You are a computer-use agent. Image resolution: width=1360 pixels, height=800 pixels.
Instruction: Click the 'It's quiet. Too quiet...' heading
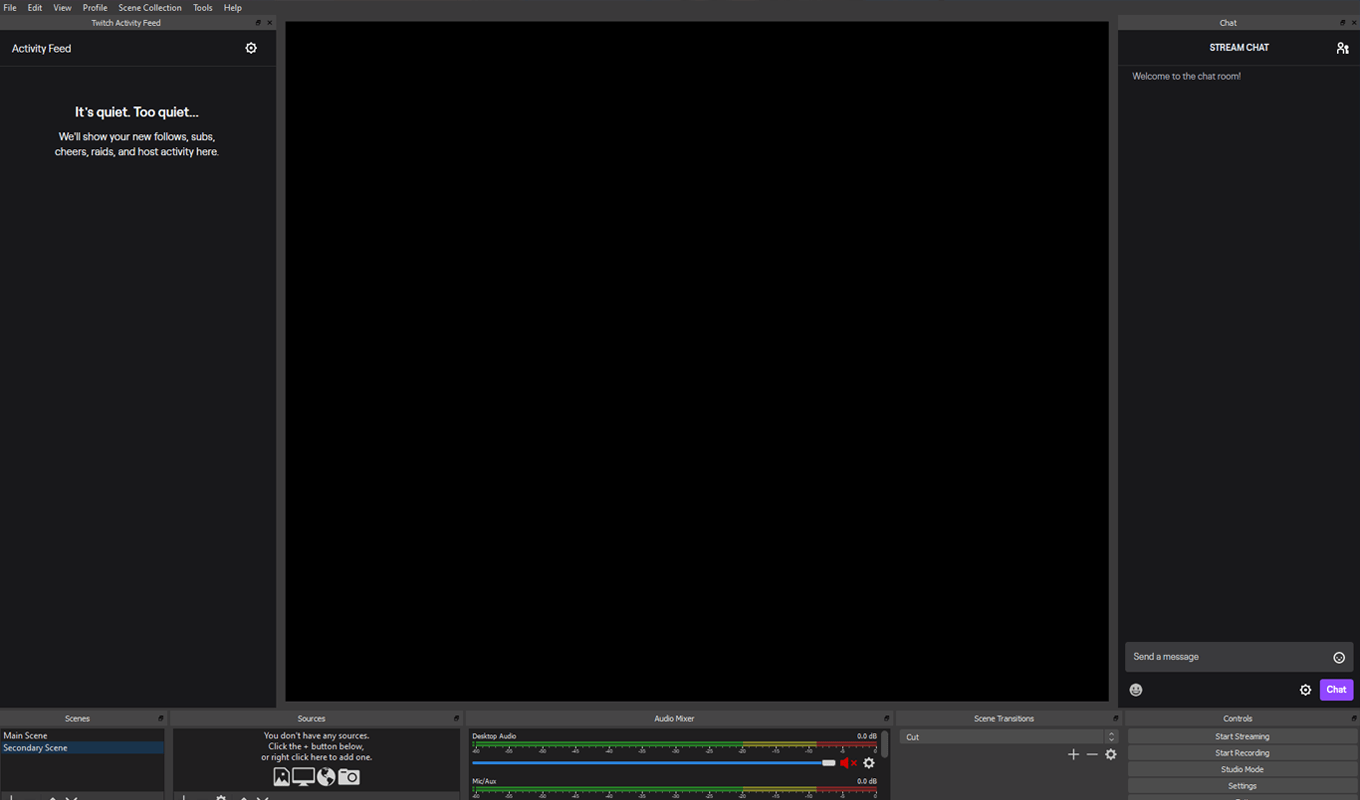coord(137,112)
